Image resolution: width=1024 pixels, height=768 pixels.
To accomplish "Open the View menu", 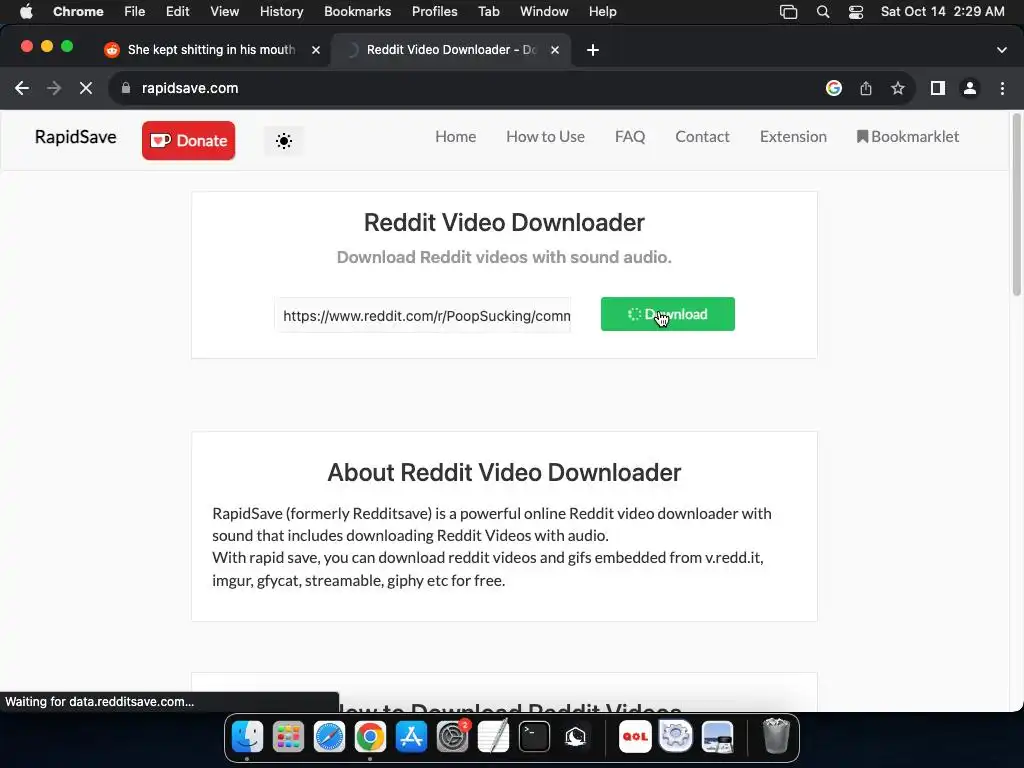I will pyautogui.click(x=224, y=12).
